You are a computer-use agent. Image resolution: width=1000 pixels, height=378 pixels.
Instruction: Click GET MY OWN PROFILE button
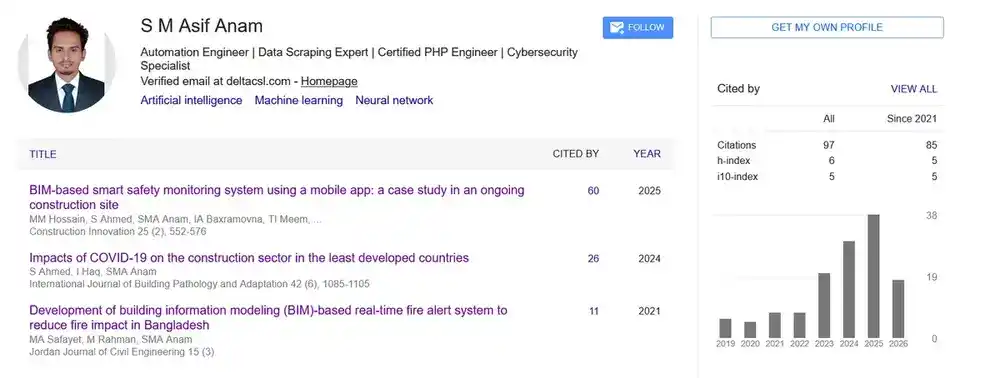click(827, 27)
